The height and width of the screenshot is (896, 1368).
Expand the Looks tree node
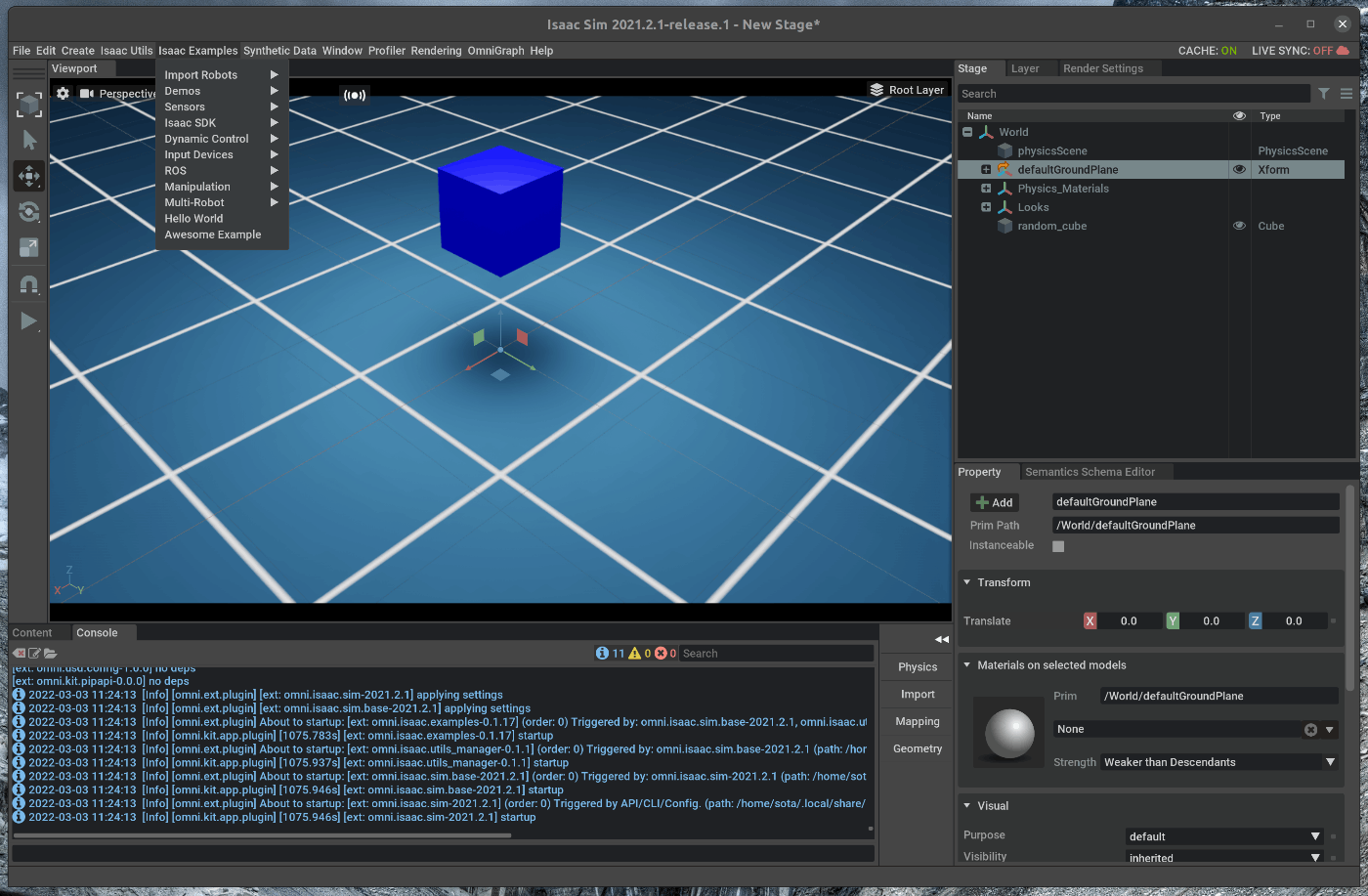click(986, 207)
